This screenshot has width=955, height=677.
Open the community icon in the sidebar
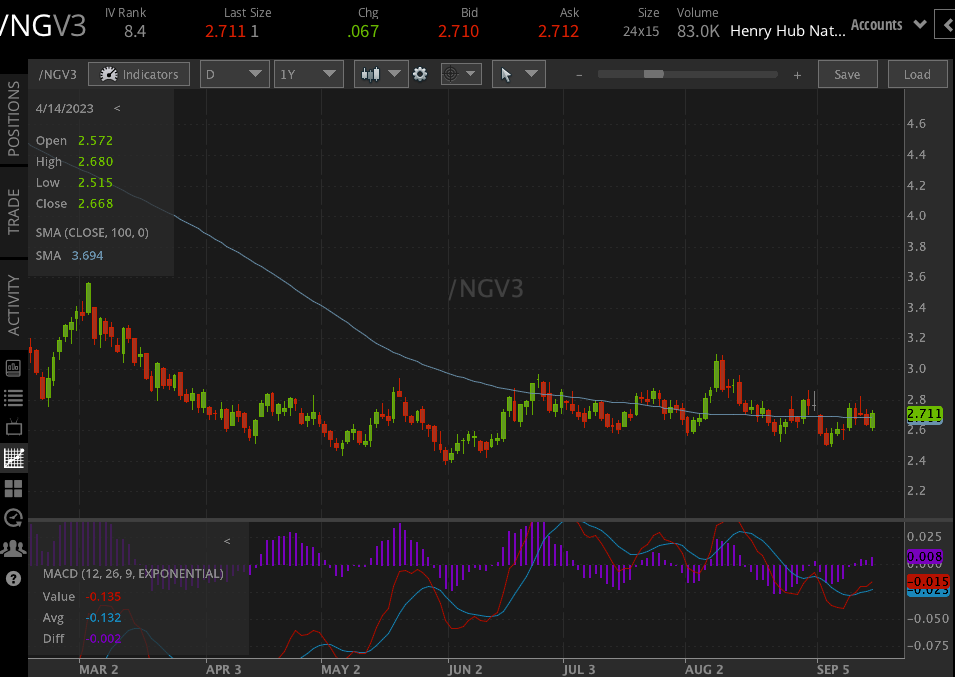point(13,548)
